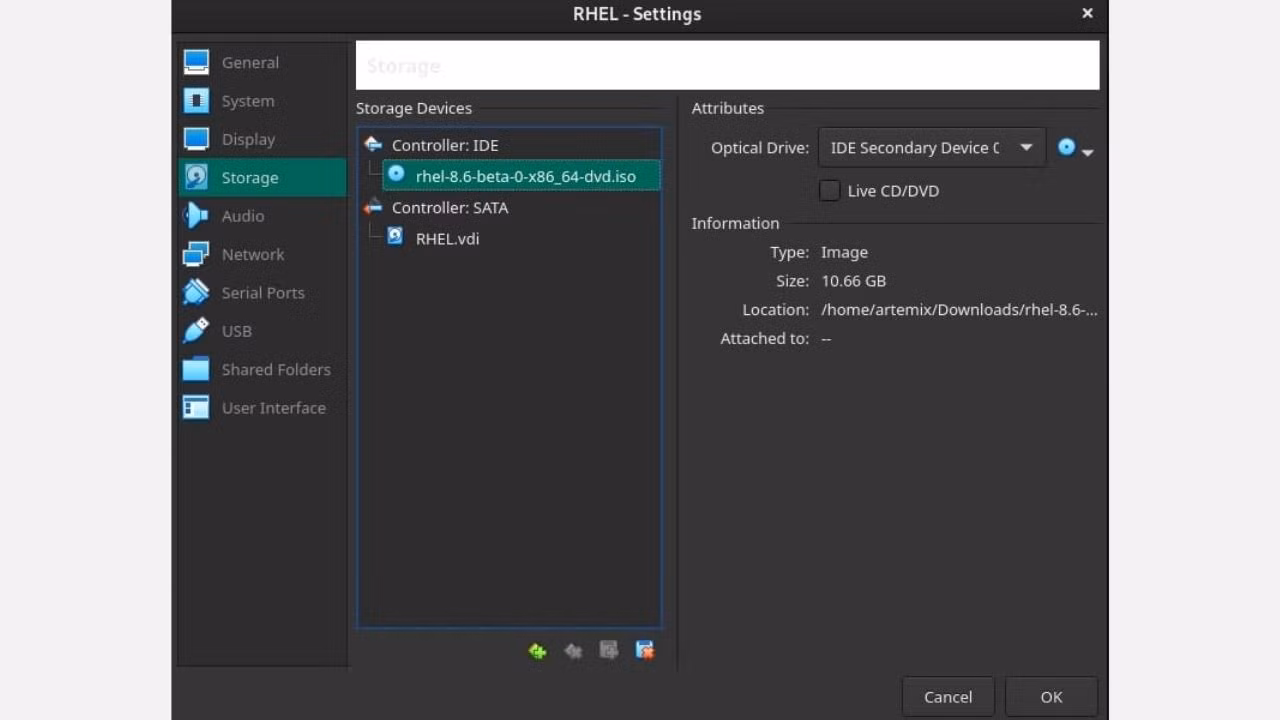Click the SATA controller icon
Screen dimensions: 1280x720
tap(373, 208)
